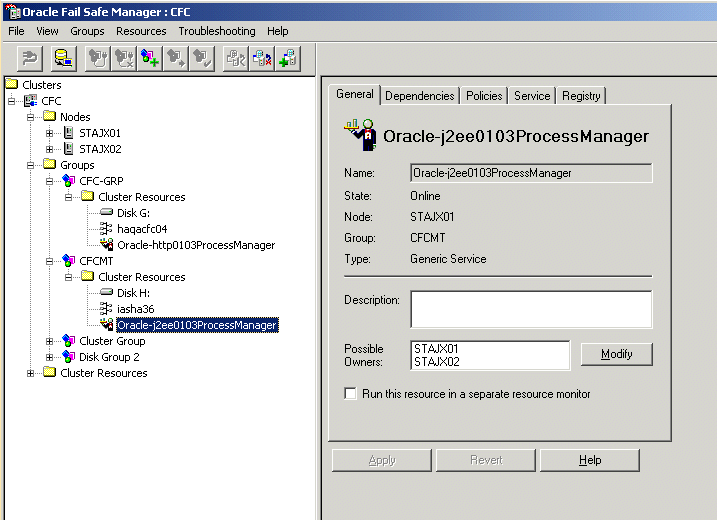717x520 pixels.
Task: Expand the bottom-level Cluster Resources folder
Action: point(31,373)
